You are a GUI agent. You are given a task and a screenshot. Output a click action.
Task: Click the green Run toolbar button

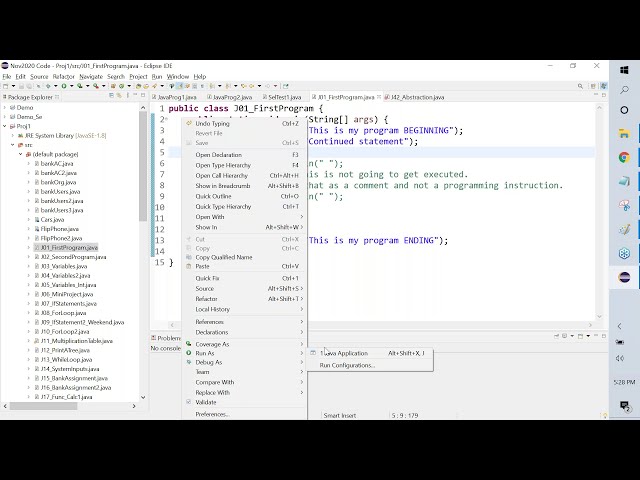(64, 86)
